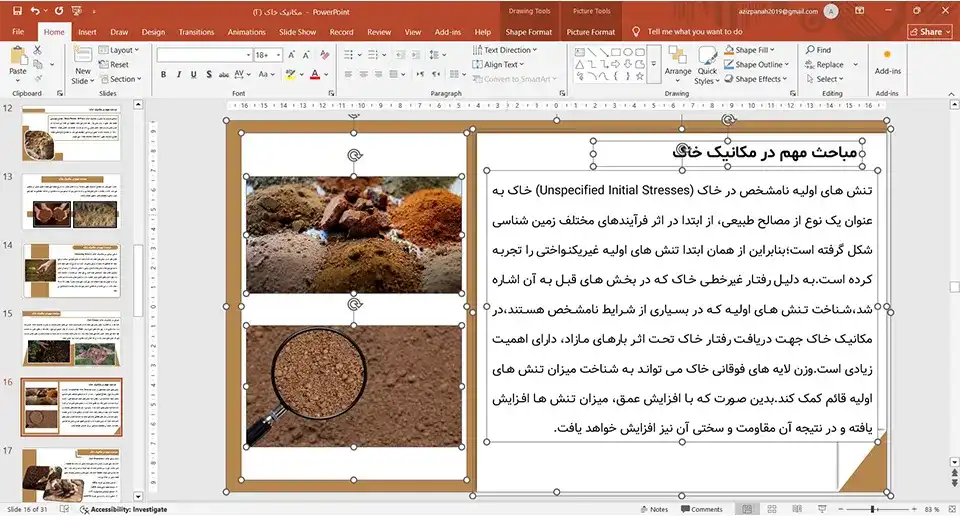Click Find in Editing group
The image size is (960, 516).
coord(819,50)
